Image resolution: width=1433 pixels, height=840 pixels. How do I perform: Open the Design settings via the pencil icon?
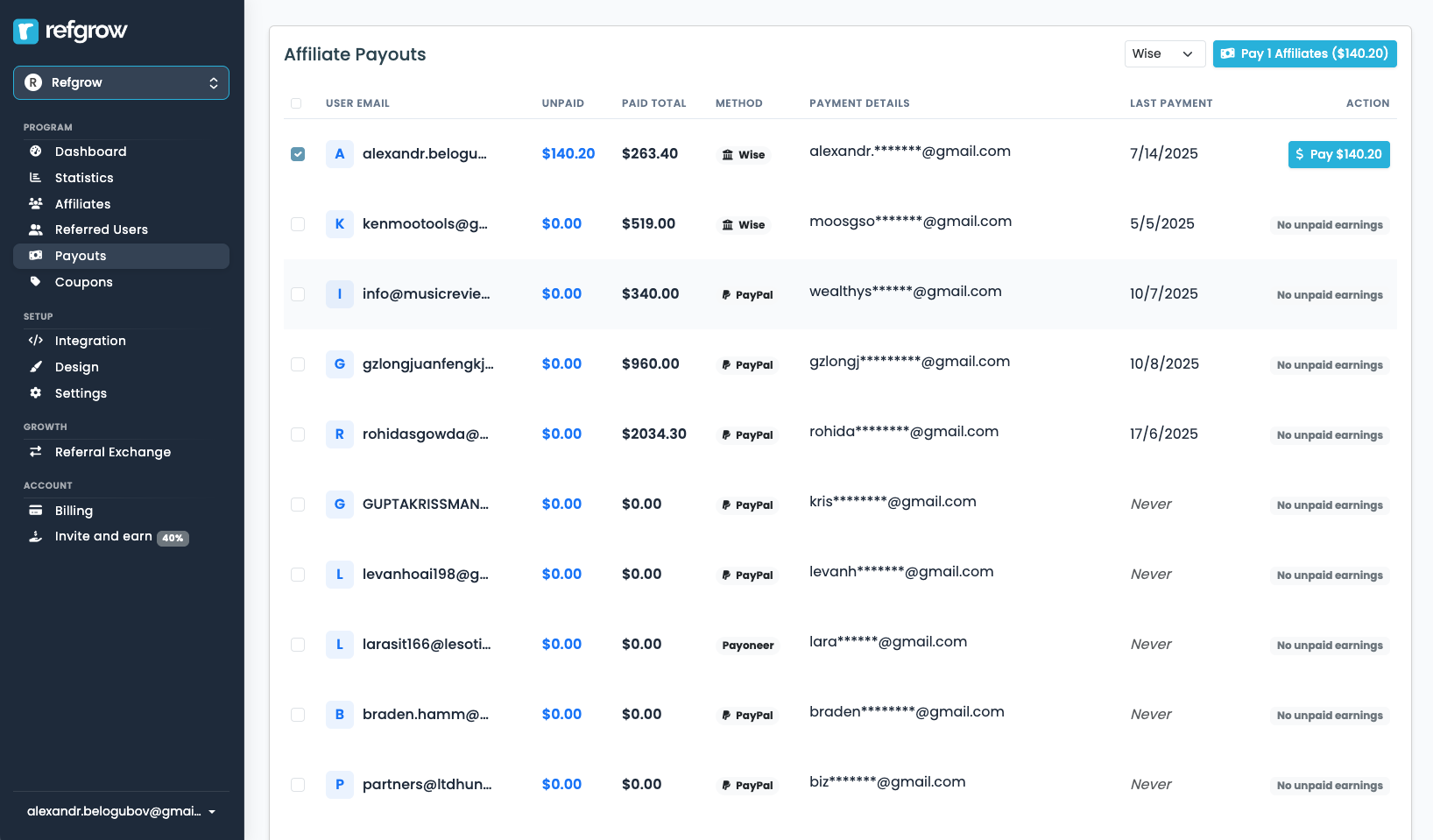(x=35, y=367)
